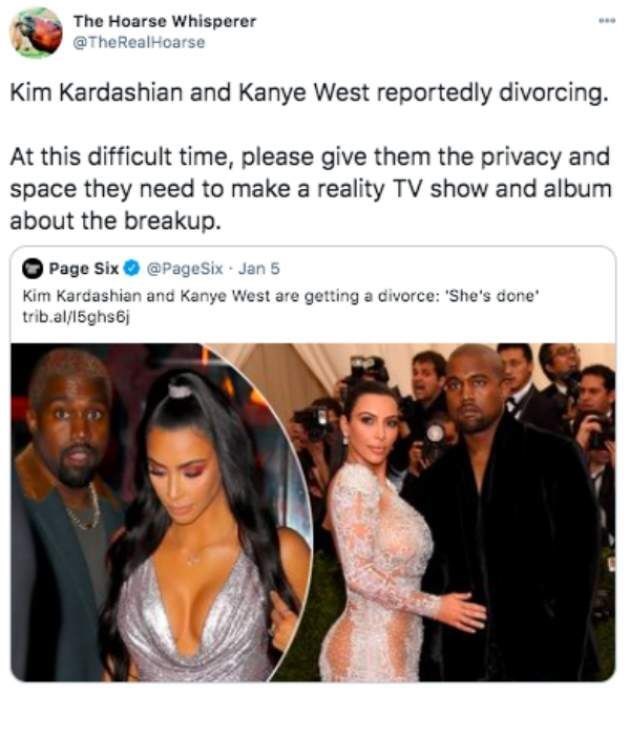Click the Page Six round logo icon

[x=33, y=269]
